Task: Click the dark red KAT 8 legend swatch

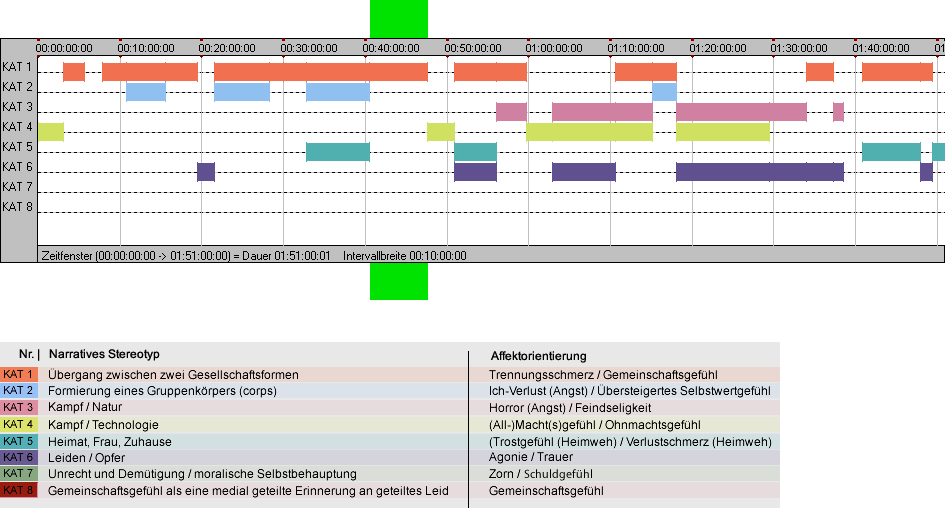Action: coord(19,490)
